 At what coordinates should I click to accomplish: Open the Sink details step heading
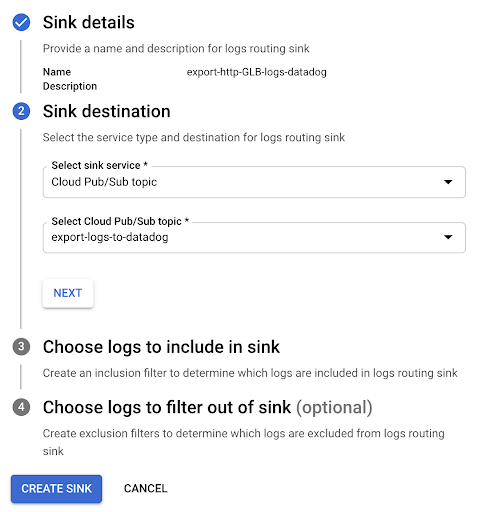[89, 23]
